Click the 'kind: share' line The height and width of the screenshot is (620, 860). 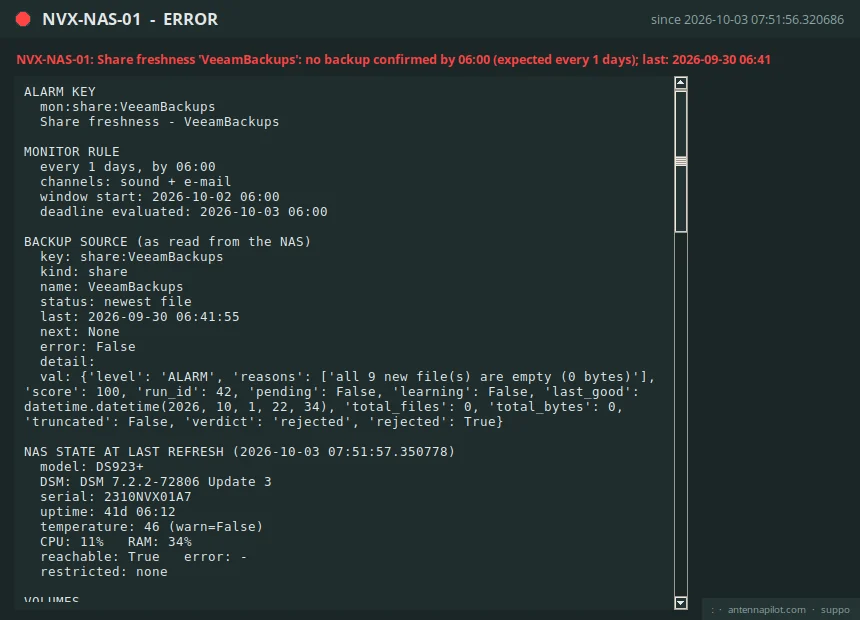point(84,272)
